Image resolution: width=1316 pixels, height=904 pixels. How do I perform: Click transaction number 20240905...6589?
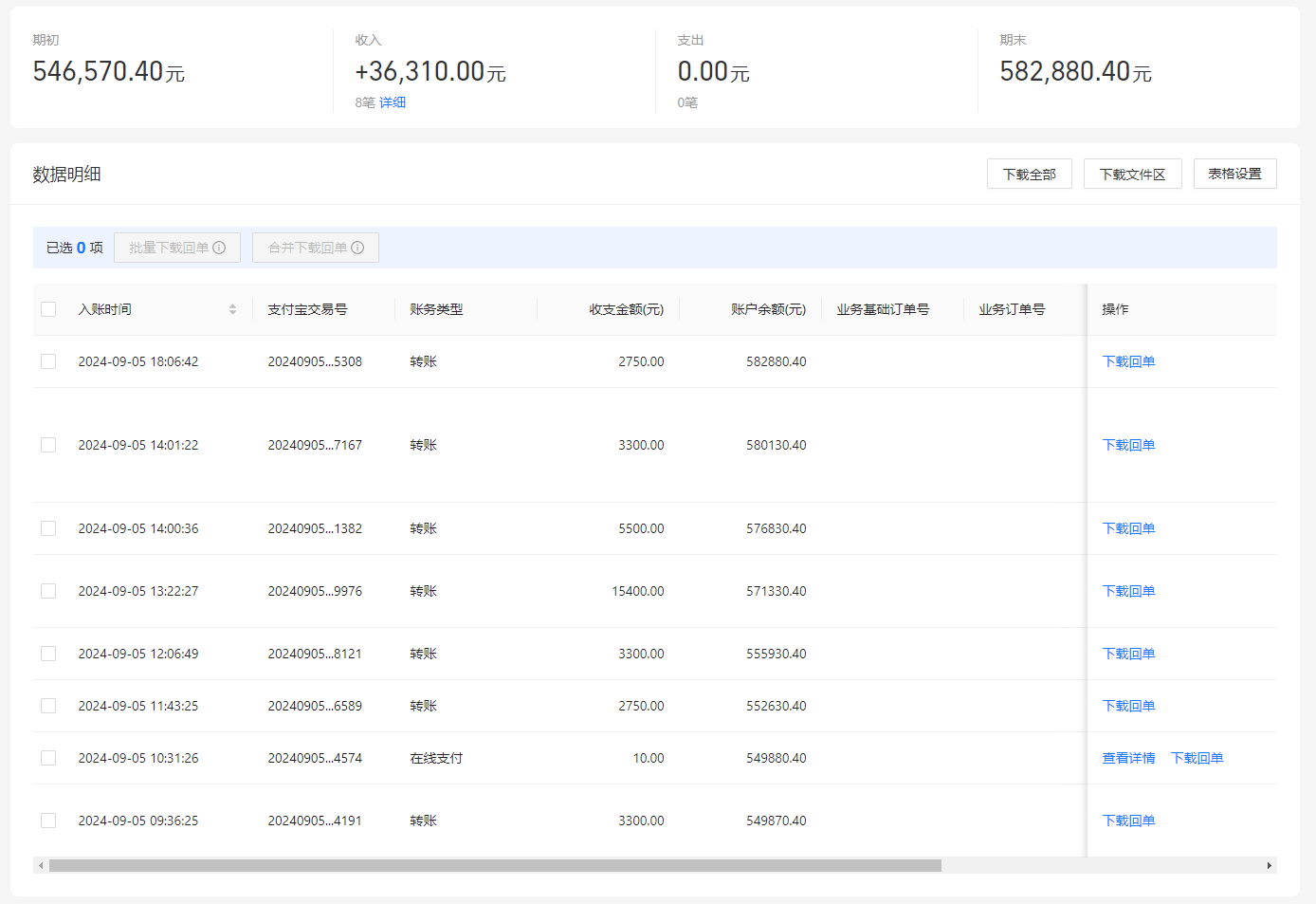[315, 706]
